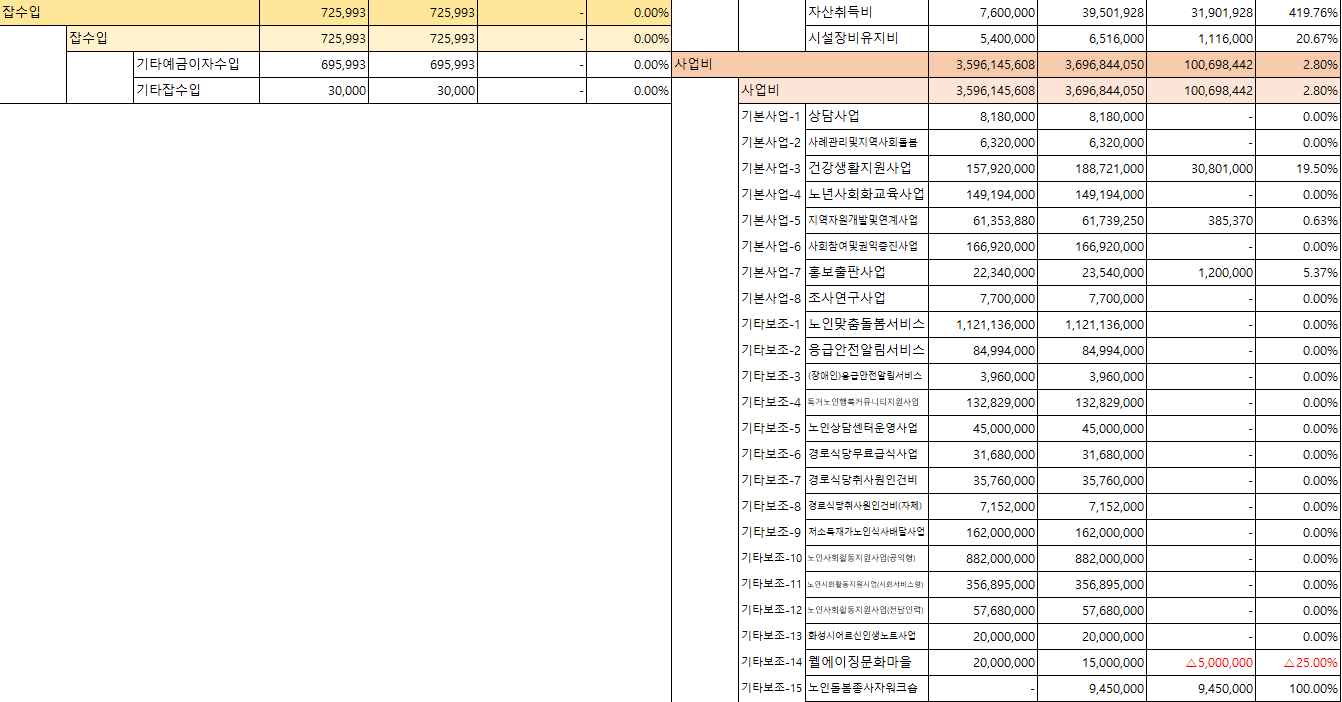Click the 건강생활지원사업 cell
Screen dimensions: 1342x702
click(x=866, y=168)
